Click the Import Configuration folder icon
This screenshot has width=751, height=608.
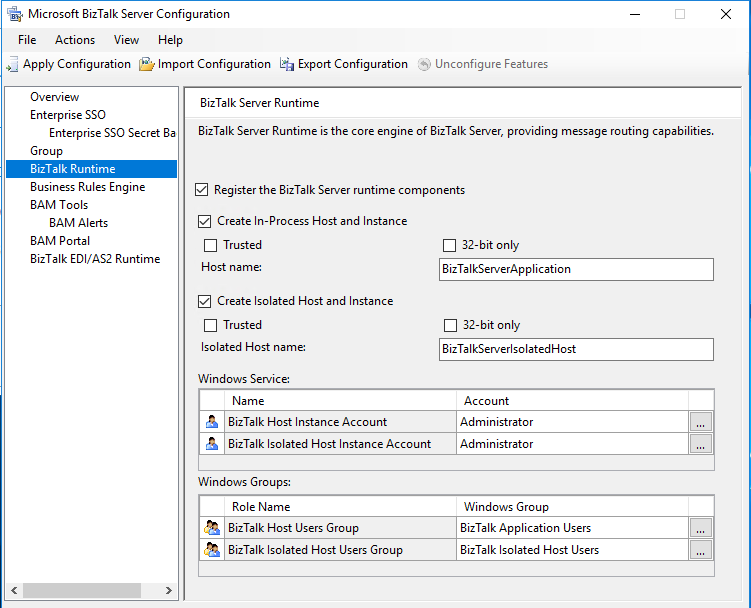(147, 64)
